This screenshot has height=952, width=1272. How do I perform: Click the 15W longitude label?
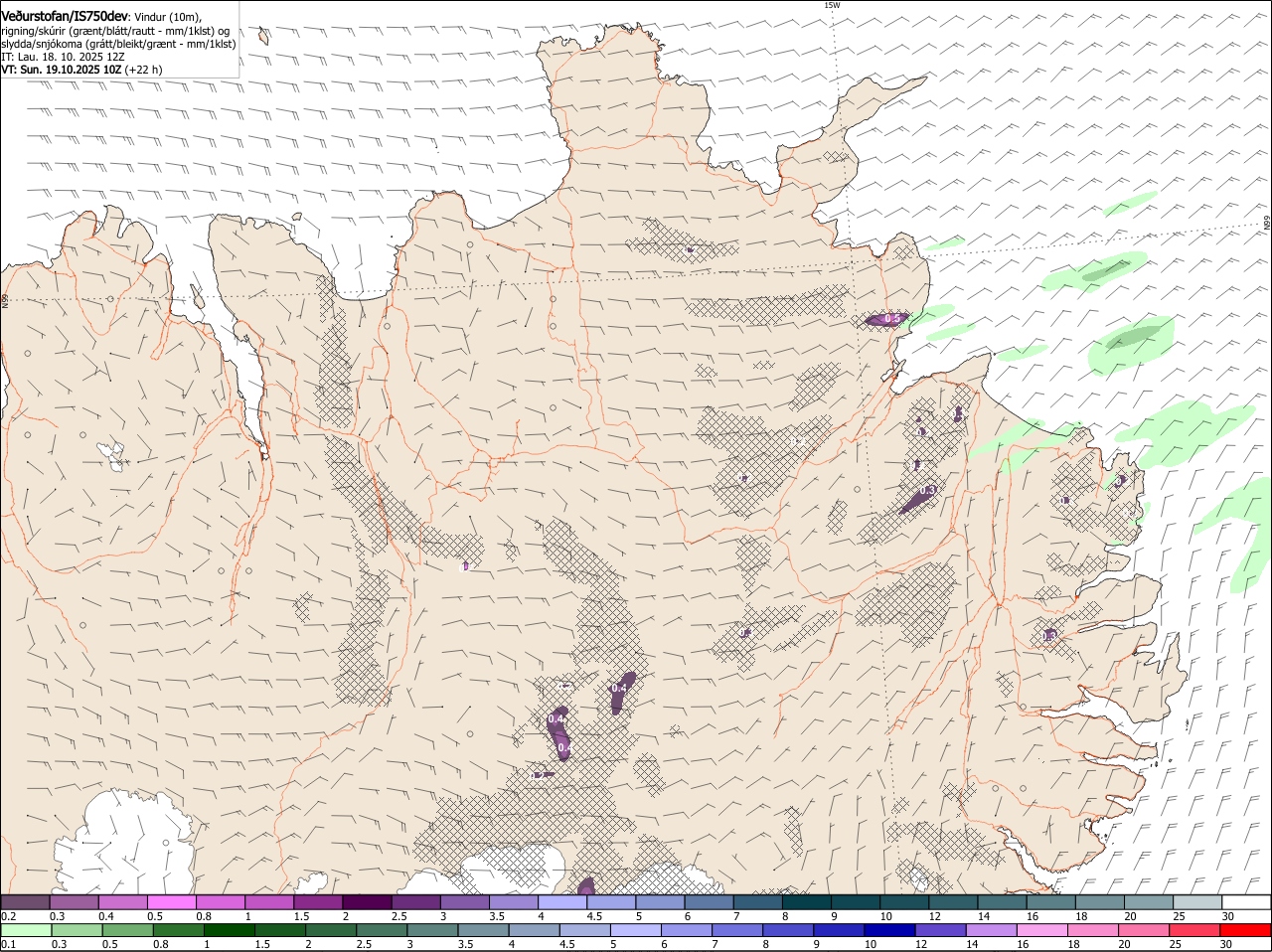point(832,5)
